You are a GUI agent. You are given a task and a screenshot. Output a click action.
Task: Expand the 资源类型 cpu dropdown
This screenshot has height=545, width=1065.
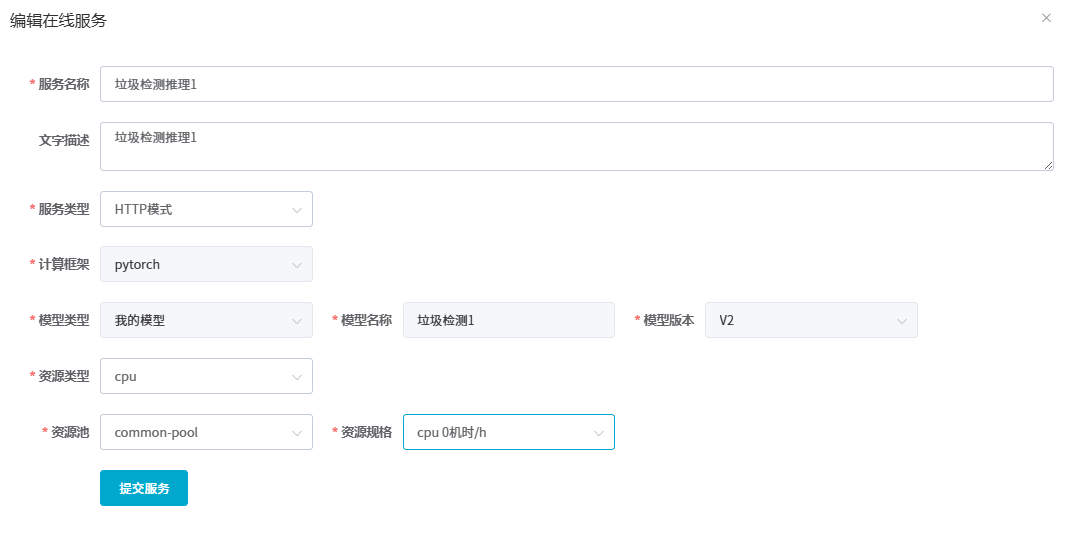tap(206, 377)
